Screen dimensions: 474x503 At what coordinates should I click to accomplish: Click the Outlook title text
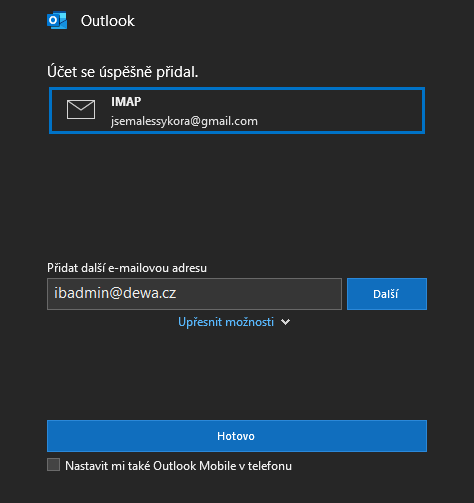point(108,21)
